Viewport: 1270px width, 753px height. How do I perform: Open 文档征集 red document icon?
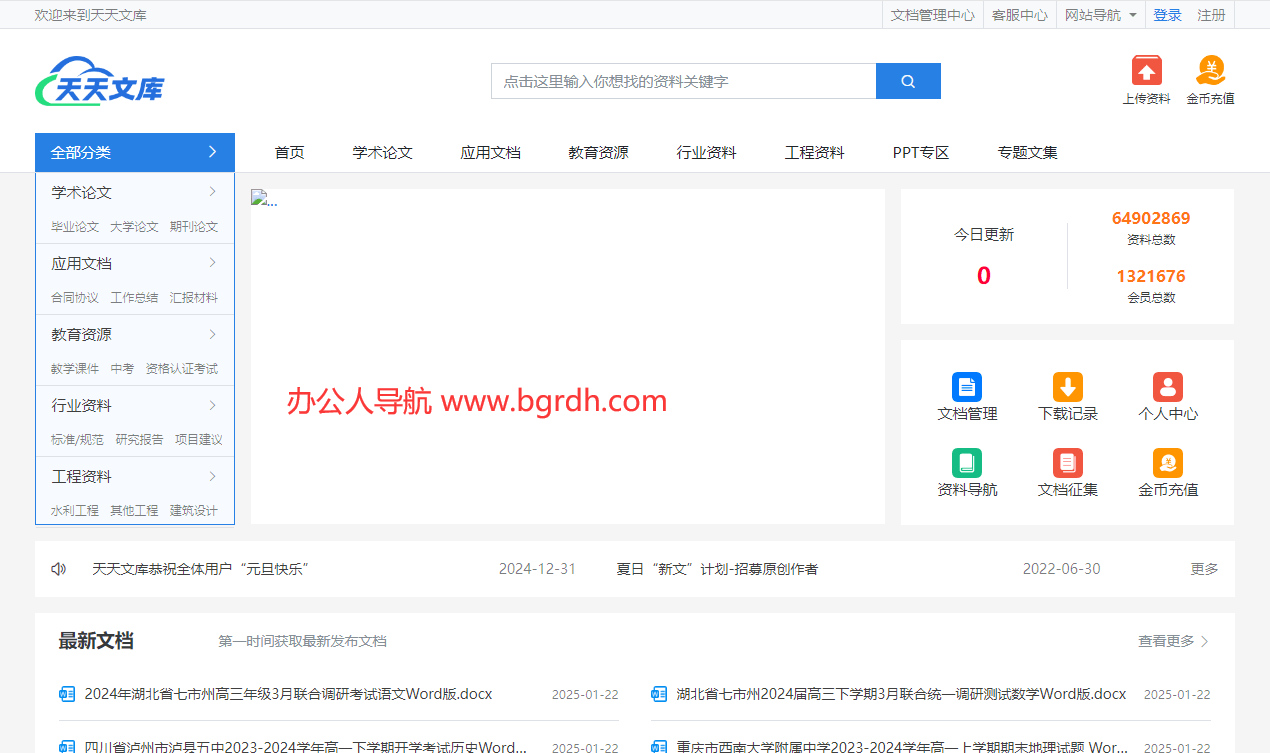(x=1068, y=463)
